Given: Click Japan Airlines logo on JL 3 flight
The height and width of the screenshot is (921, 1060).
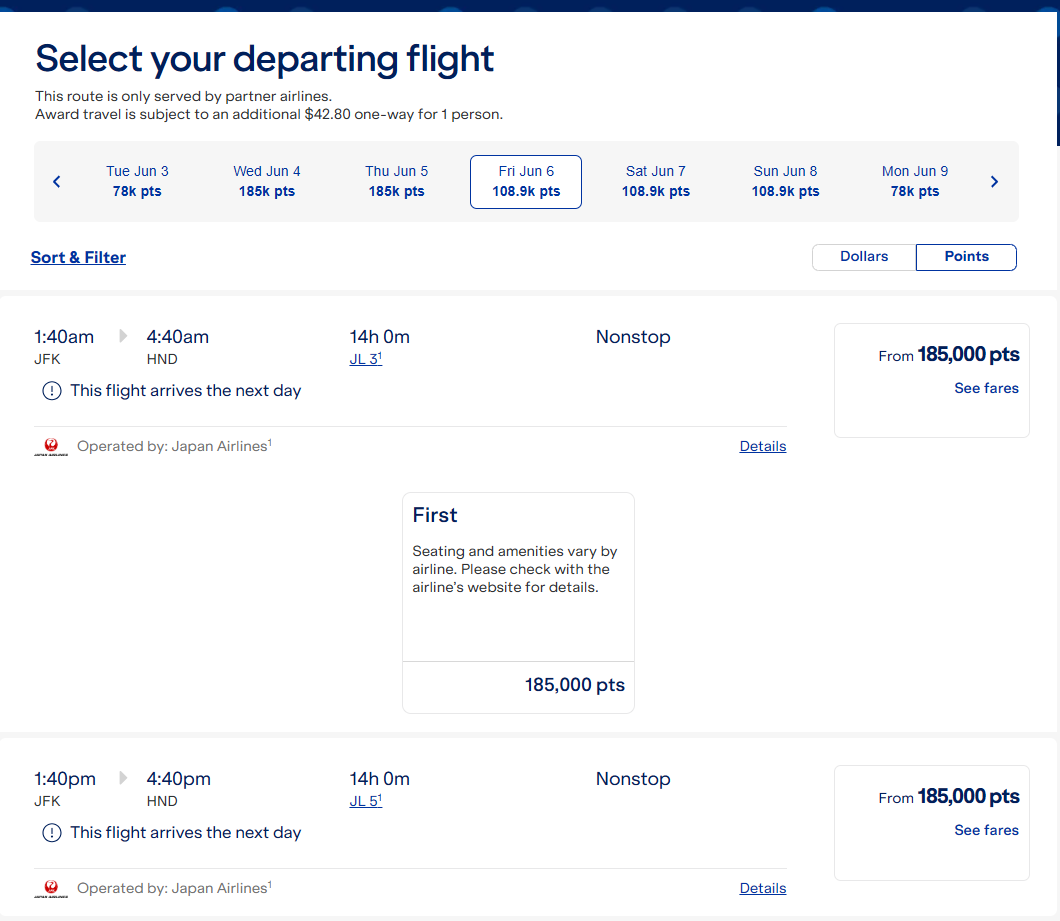Looking at the screenshot, I should [x=50, y=447].
